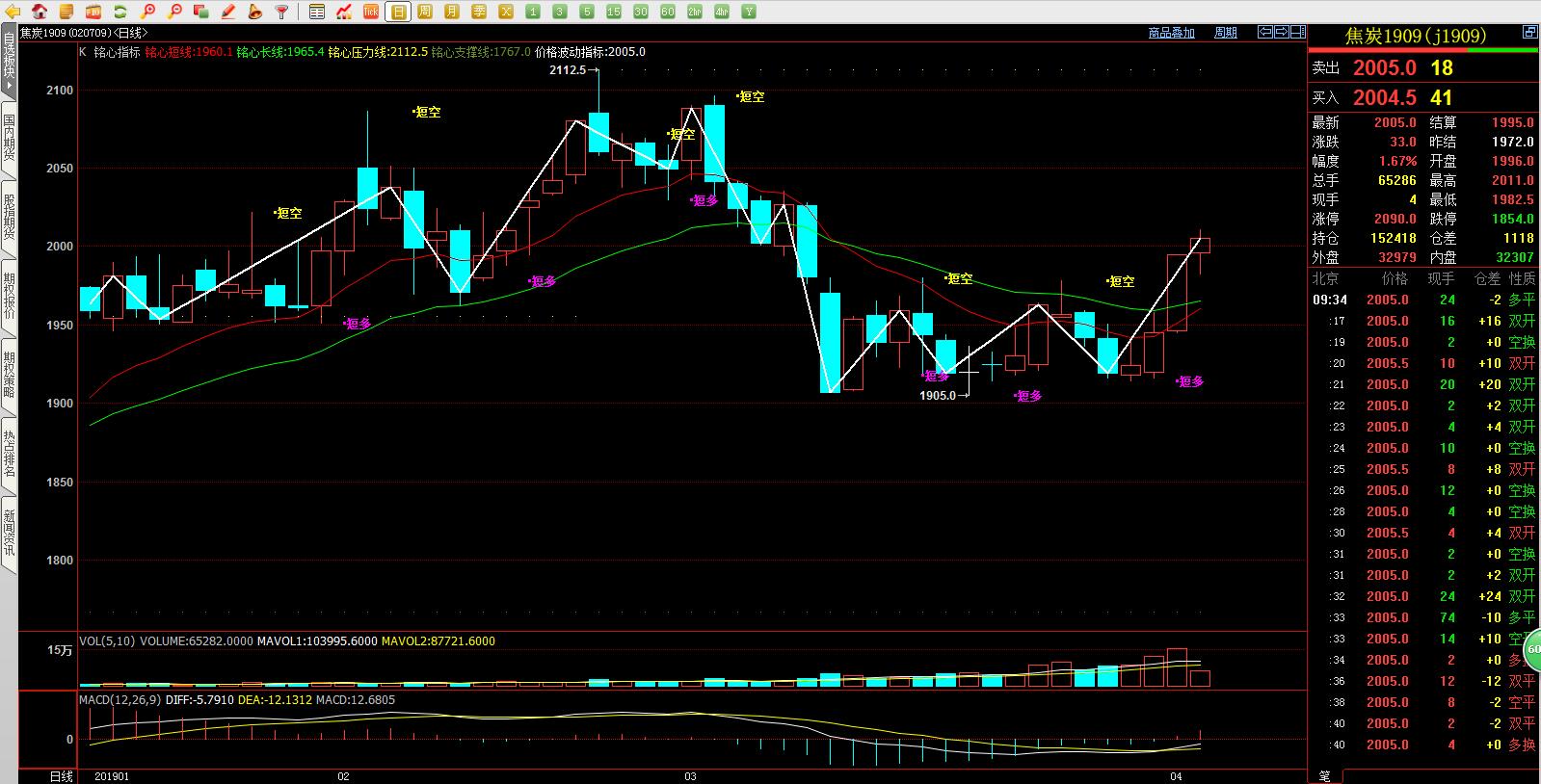Screen dimensions: 1541x784
Task: Select weekly 周 period button
Action: [425, 12]
